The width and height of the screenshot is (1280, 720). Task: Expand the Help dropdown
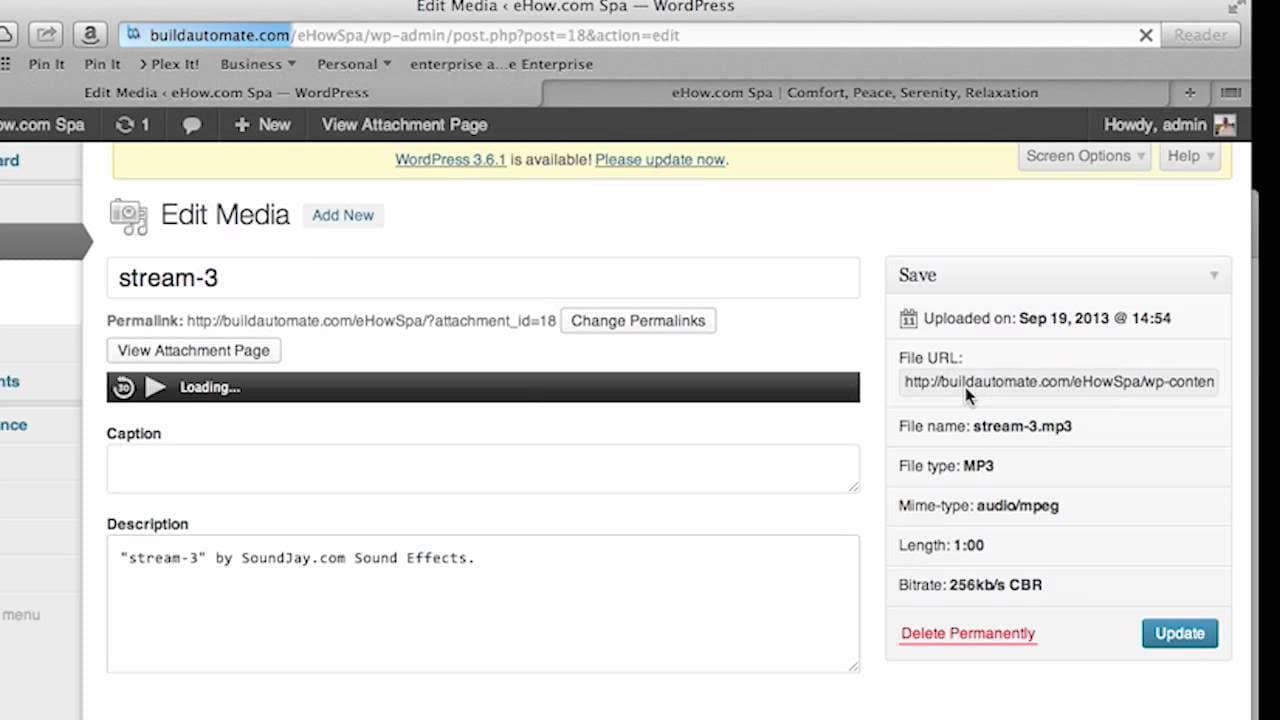click(x=1190, y=156)
